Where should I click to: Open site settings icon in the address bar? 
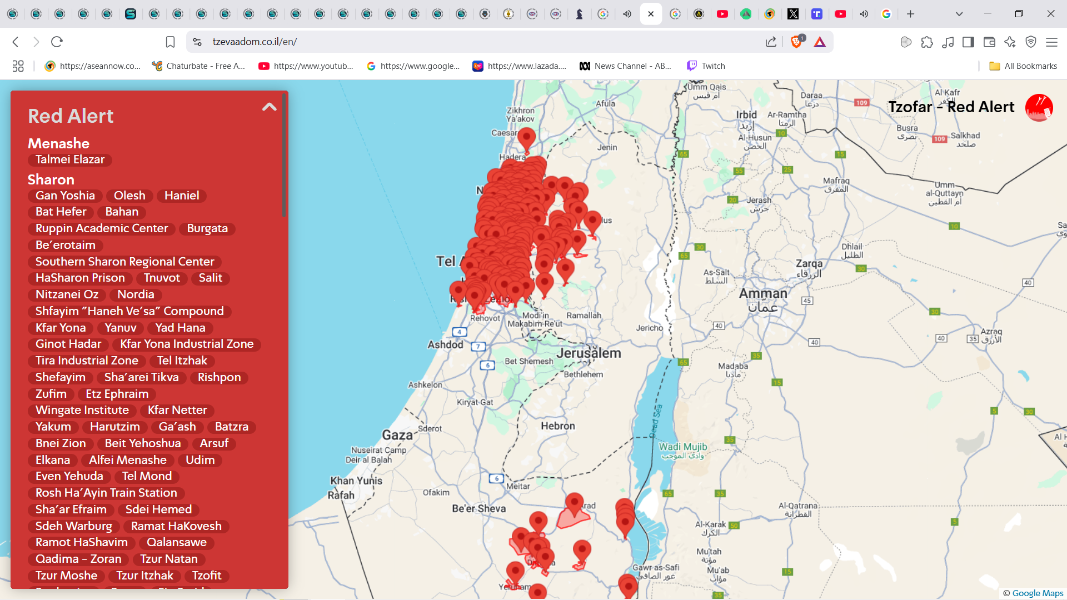click(x=197, y=41)
